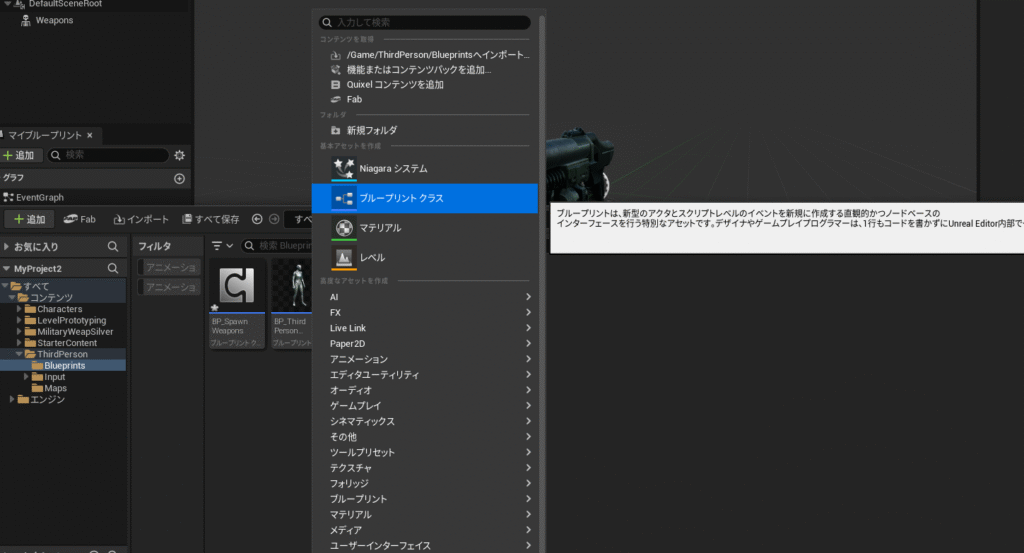1024x553 pixels.
Task: Search within お気に入り
Action: 113,247
